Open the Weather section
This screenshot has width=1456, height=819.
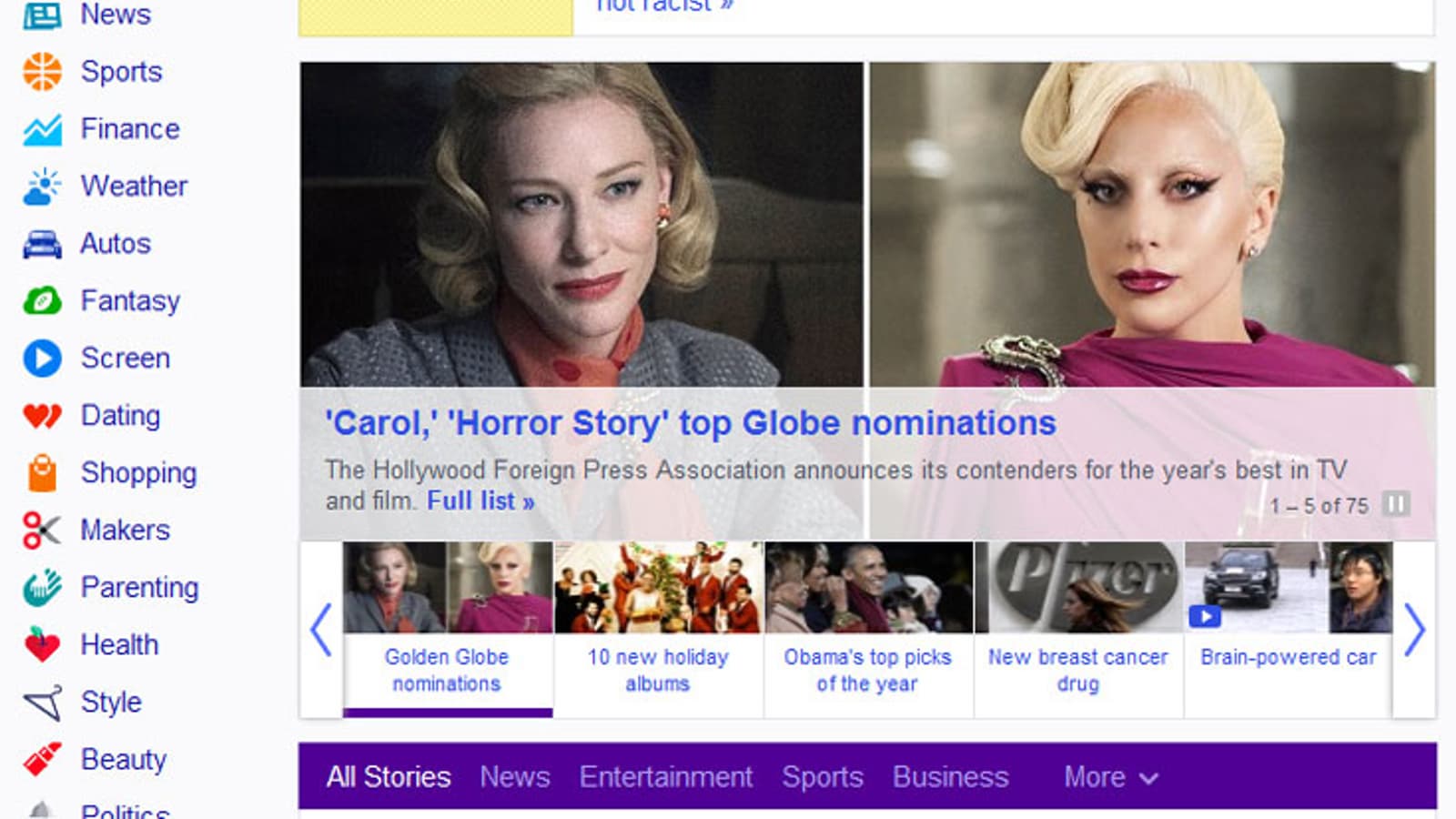pos(134,187)
